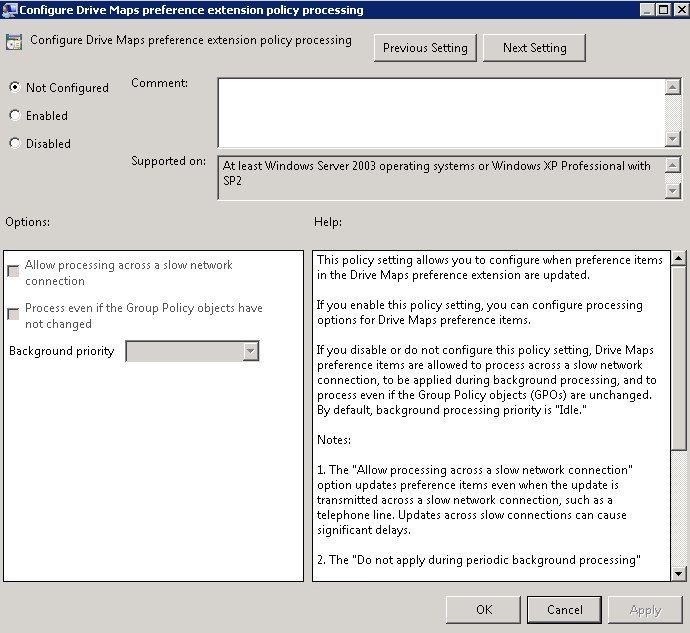This screenshot has height=633, width=690.
Task: Click Supported on box scroll down arrow
Action: tap(672, 191)
